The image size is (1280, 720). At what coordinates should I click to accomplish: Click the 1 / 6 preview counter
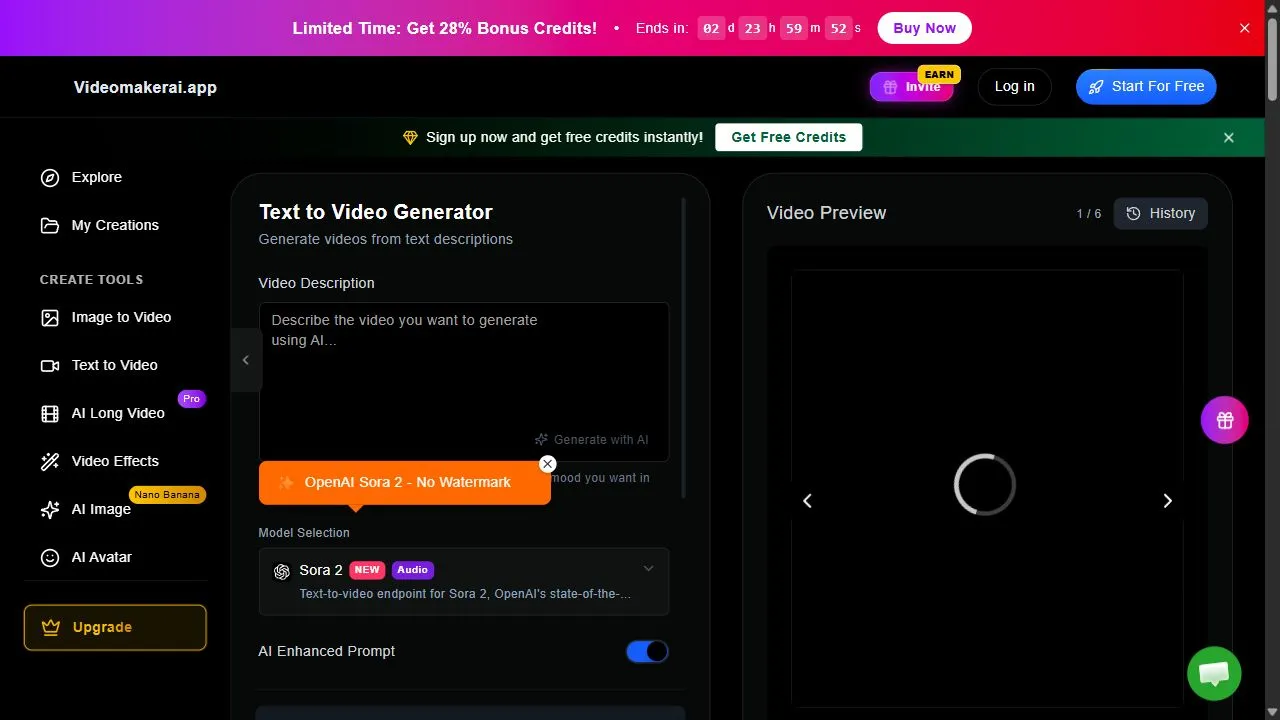[1089, 213]
